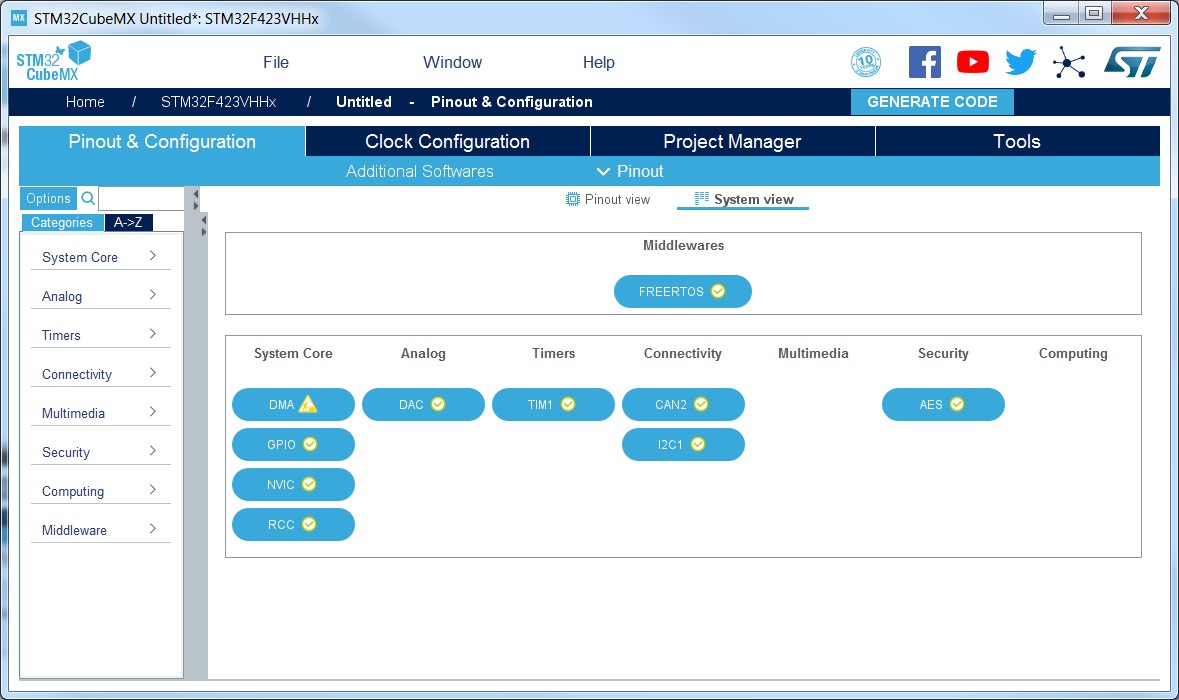This screenshot has width=1179, height=700.
Task: Switch to the Clock Configuration tab
Action: 447,141
